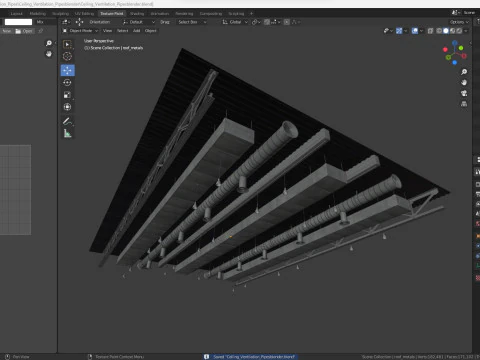Open the Options dropdown in viewport header
This screenshot has width=480, height=360.
click(x=459, y=22)
